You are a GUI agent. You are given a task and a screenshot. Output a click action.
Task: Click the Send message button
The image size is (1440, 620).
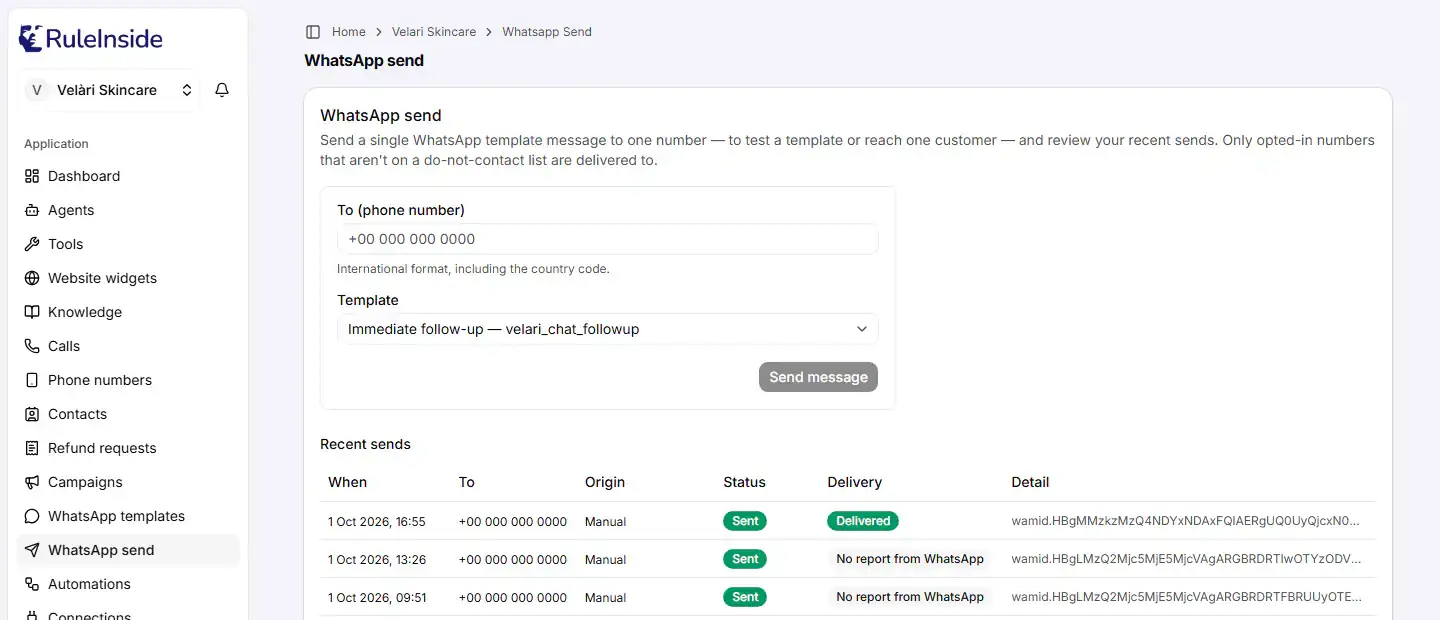coord(818,377)
